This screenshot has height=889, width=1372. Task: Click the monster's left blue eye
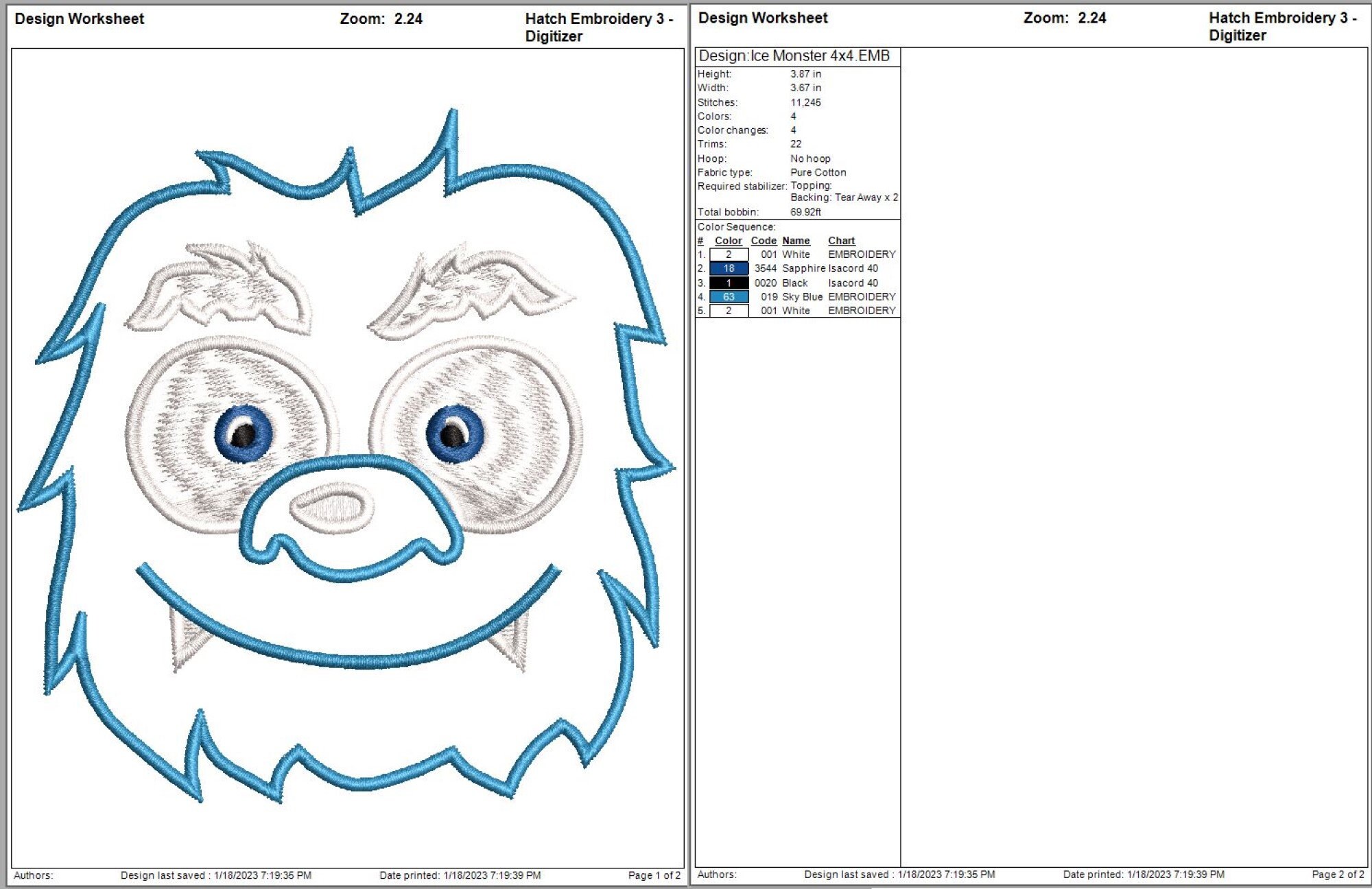(x=244, y=434)
